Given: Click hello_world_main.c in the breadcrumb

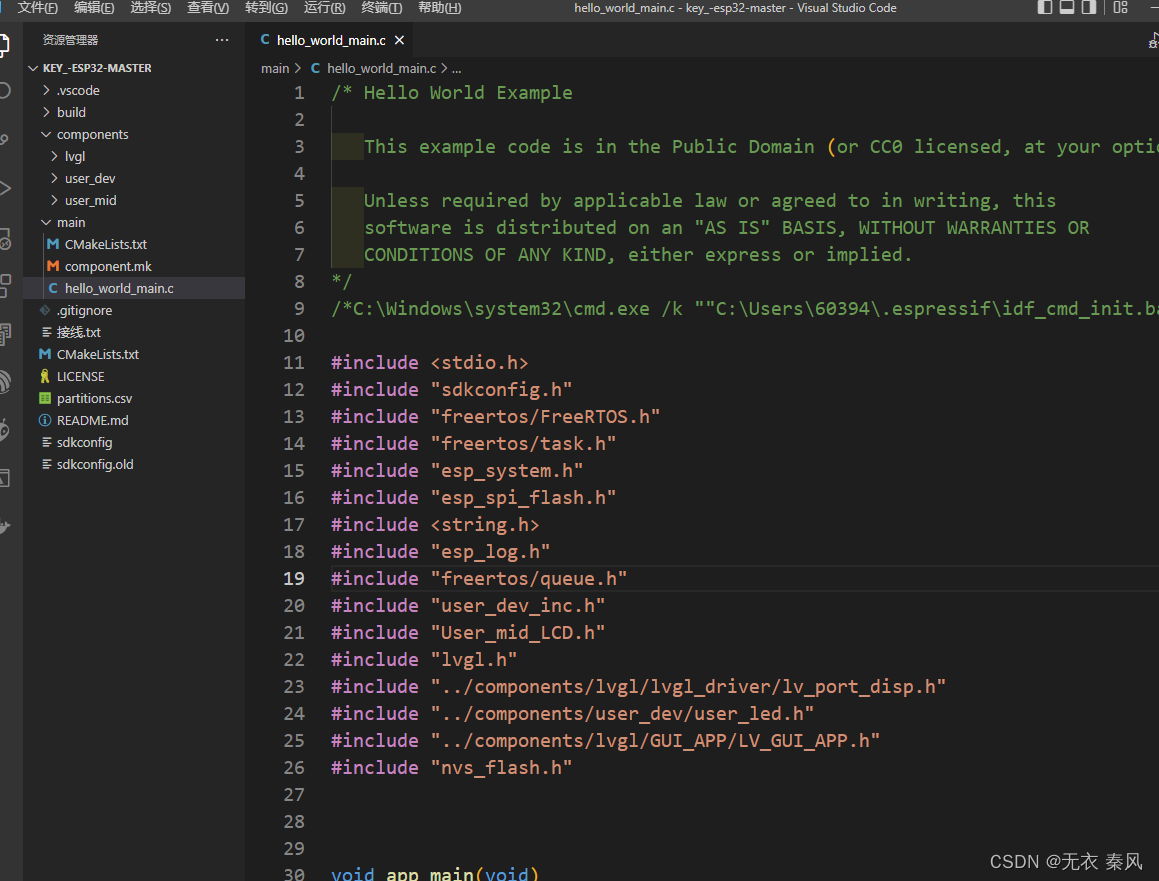Looking at the screenshot, I should [x=381, y=68].
